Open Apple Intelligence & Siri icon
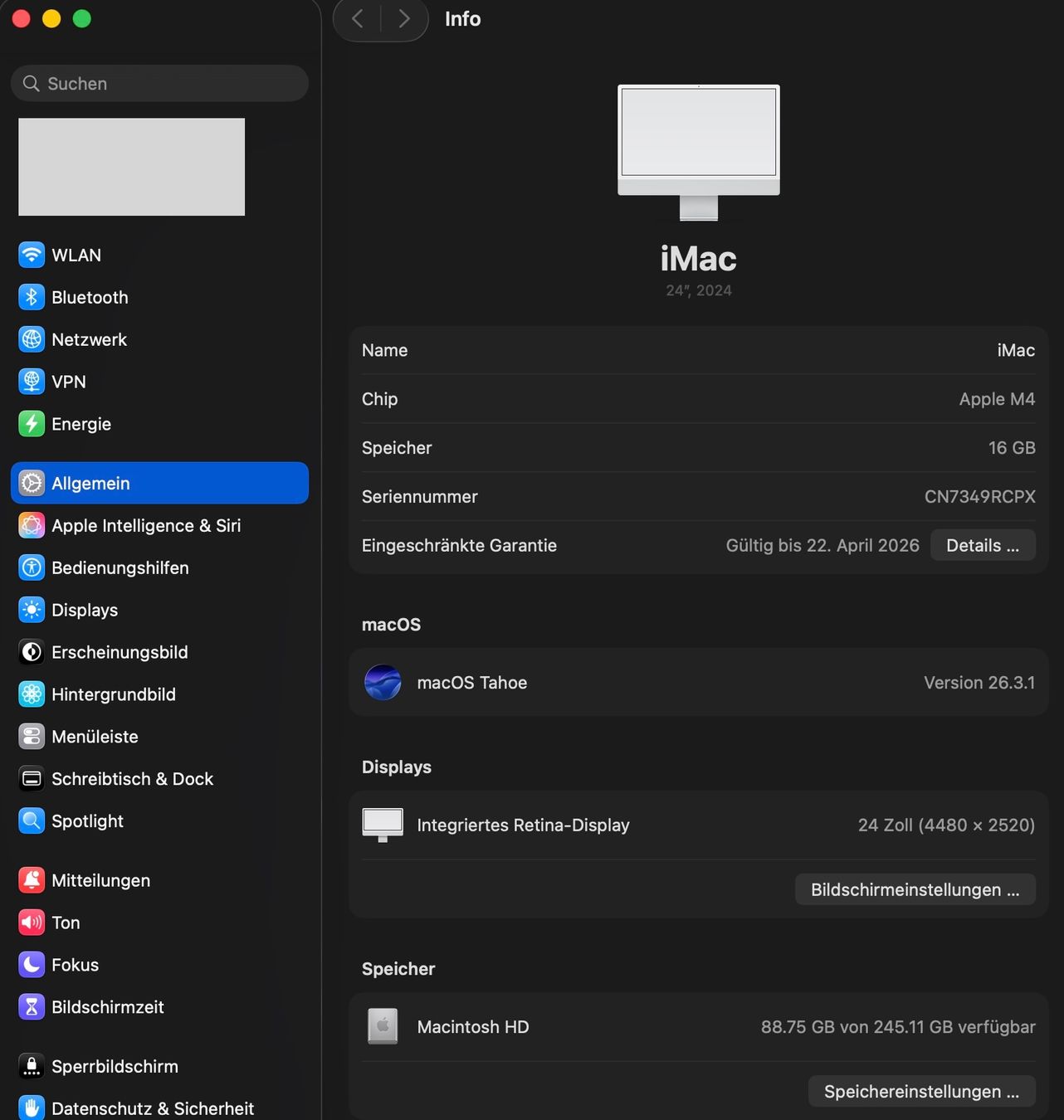1064x1120 pixels. [32, 525]
